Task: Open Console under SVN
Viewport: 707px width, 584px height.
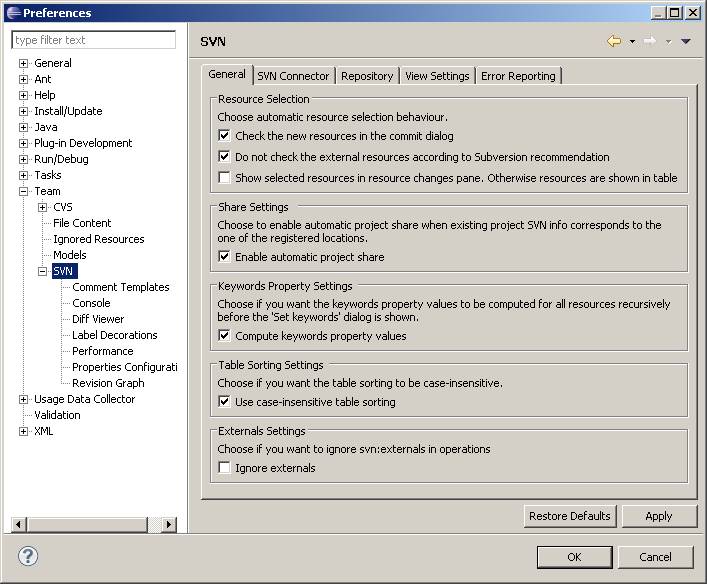Action: [x=91, y=303]
